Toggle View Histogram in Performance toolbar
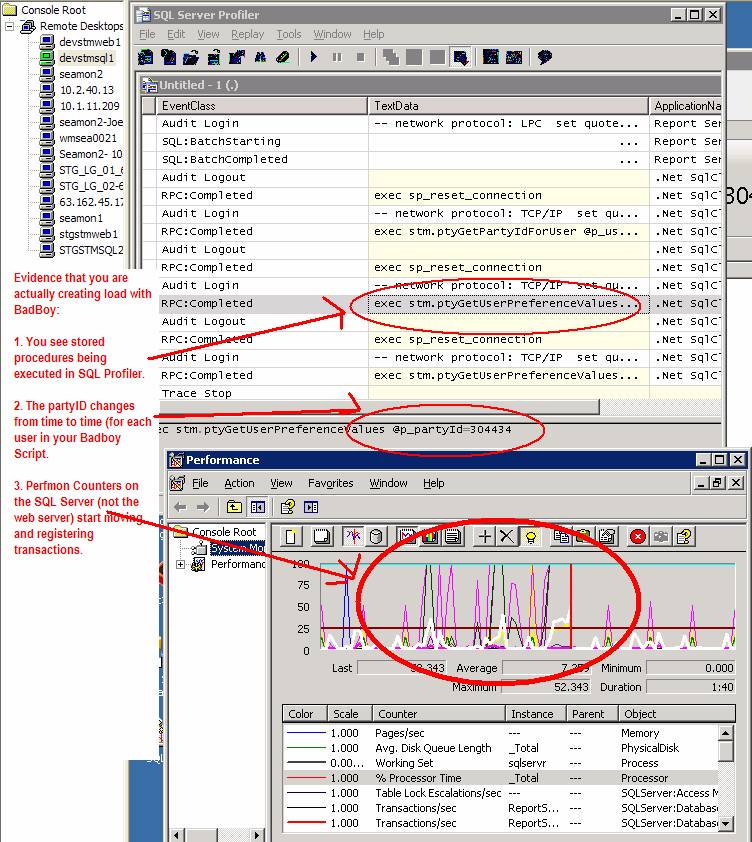This screenshot has width=752, height=842. 429,537
